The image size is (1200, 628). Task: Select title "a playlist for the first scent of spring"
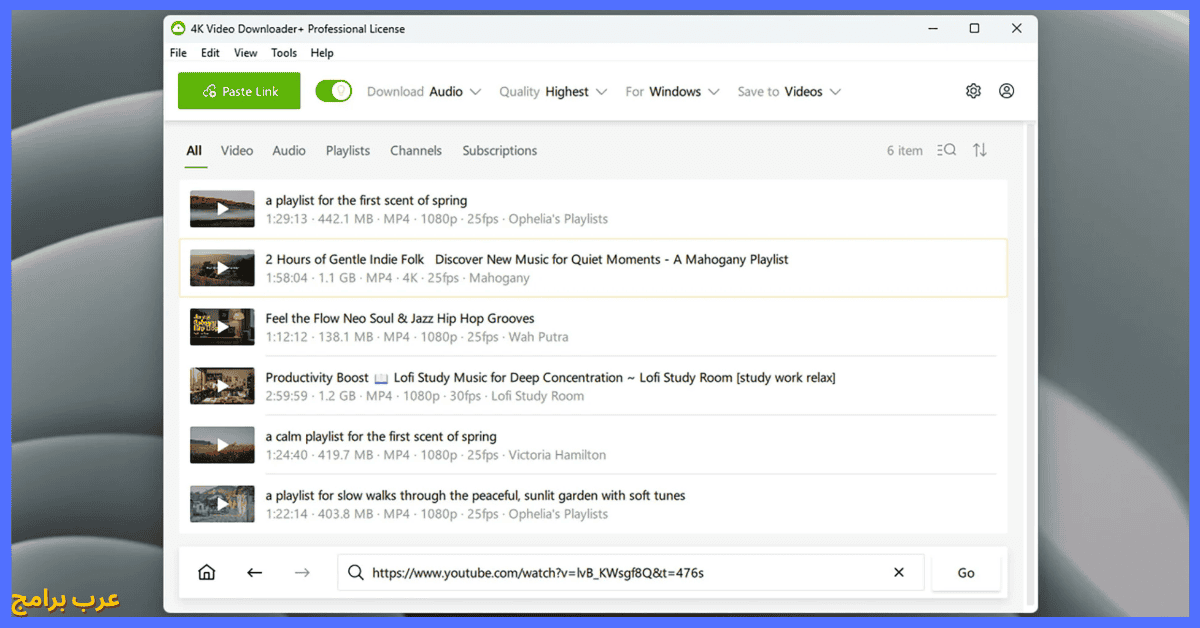point(366,200)
